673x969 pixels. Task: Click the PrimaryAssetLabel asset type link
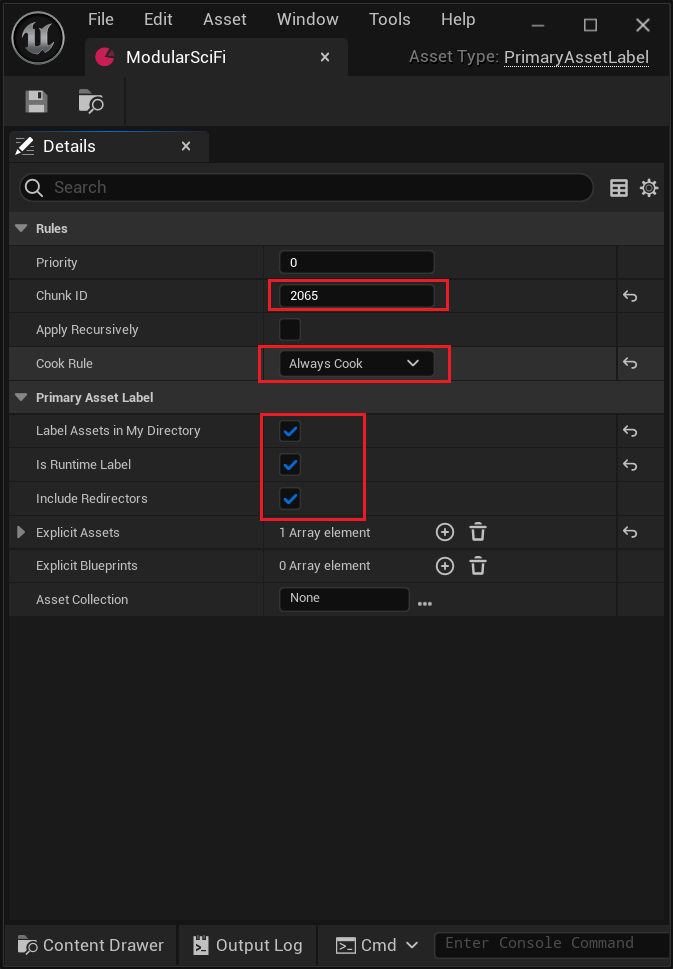(576, 57)
